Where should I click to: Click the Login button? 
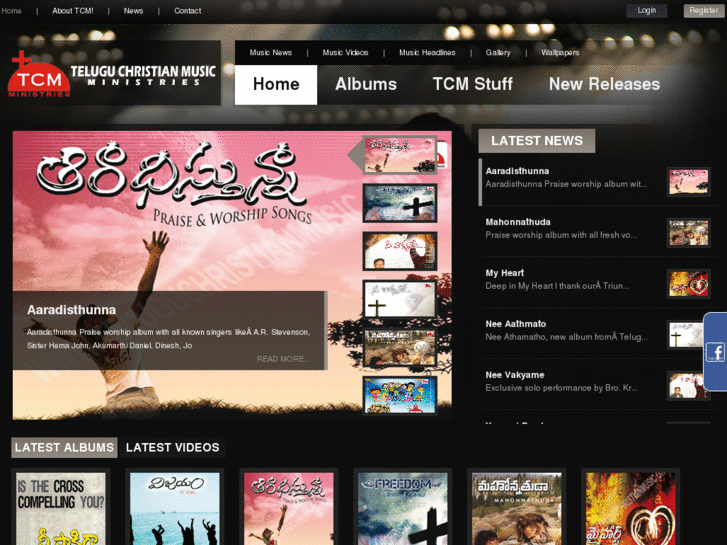click(646, 11)
